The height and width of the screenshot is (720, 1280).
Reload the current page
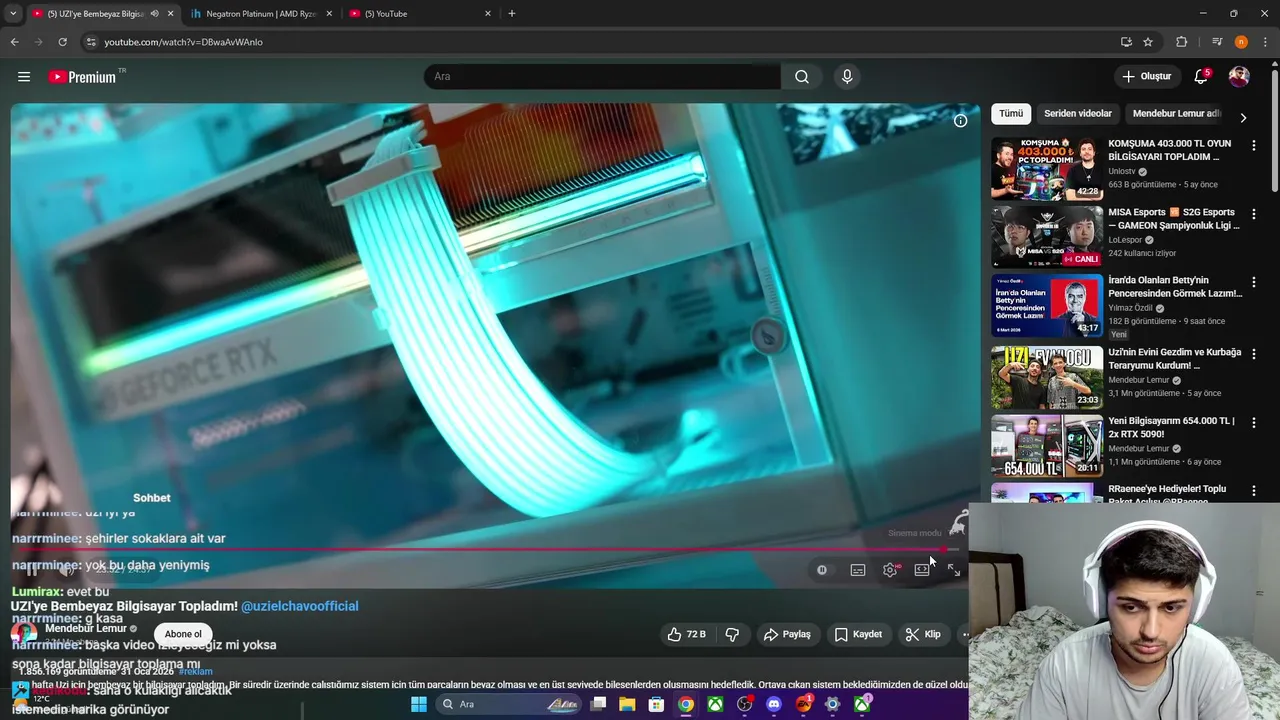62,42
